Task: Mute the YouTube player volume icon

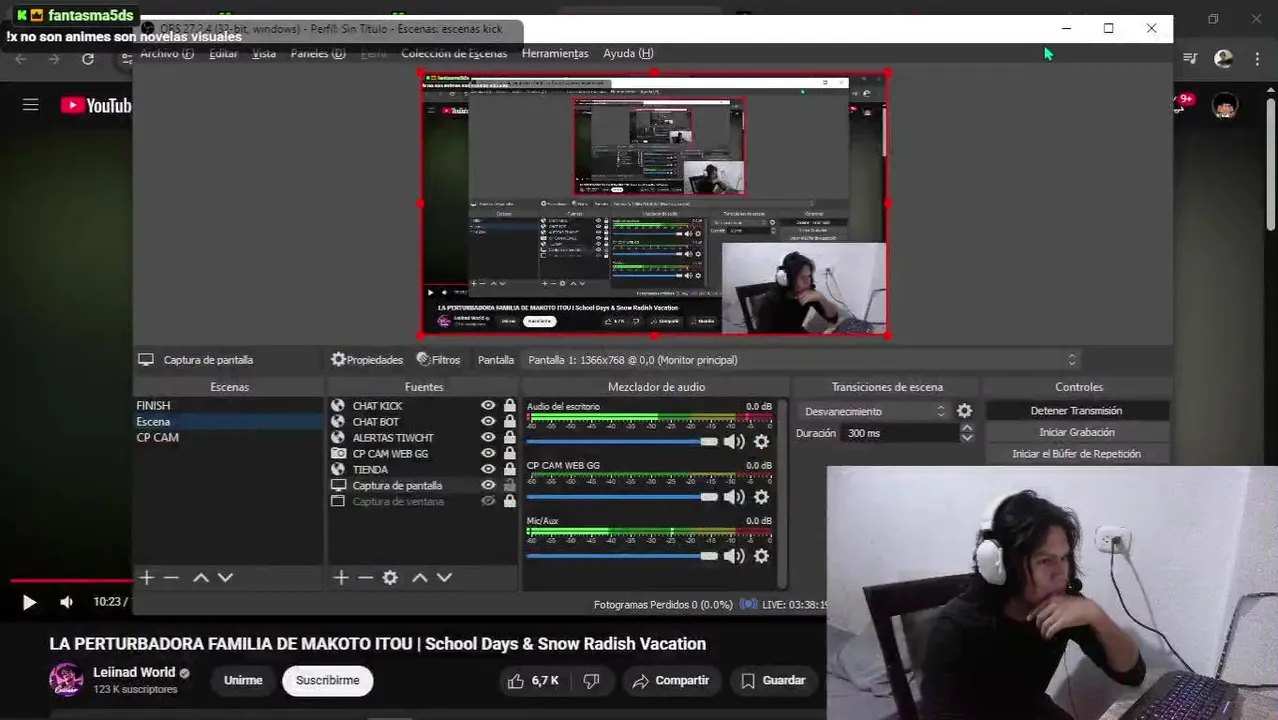Action: [x=66, y=602]
